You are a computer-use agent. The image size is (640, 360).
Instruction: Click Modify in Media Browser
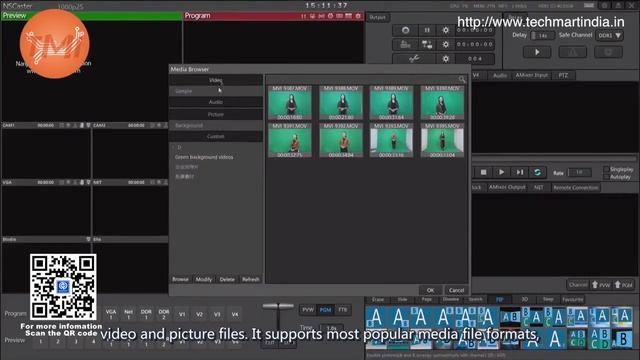204,280
